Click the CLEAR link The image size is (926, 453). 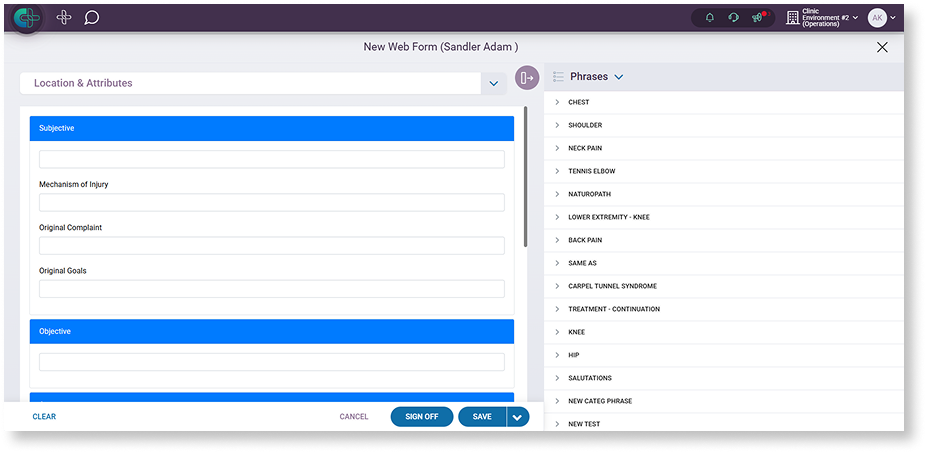point(44,417)
